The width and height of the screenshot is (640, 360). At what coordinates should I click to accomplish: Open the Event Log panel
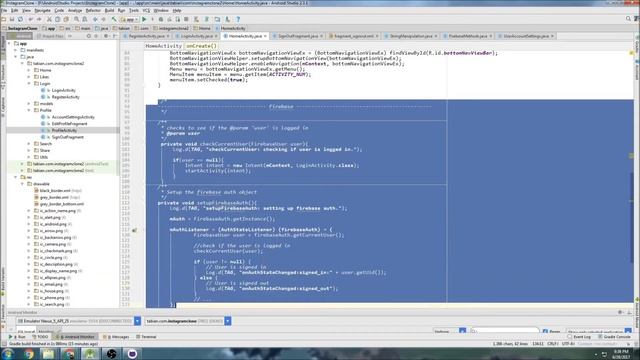tap(579, 337)
